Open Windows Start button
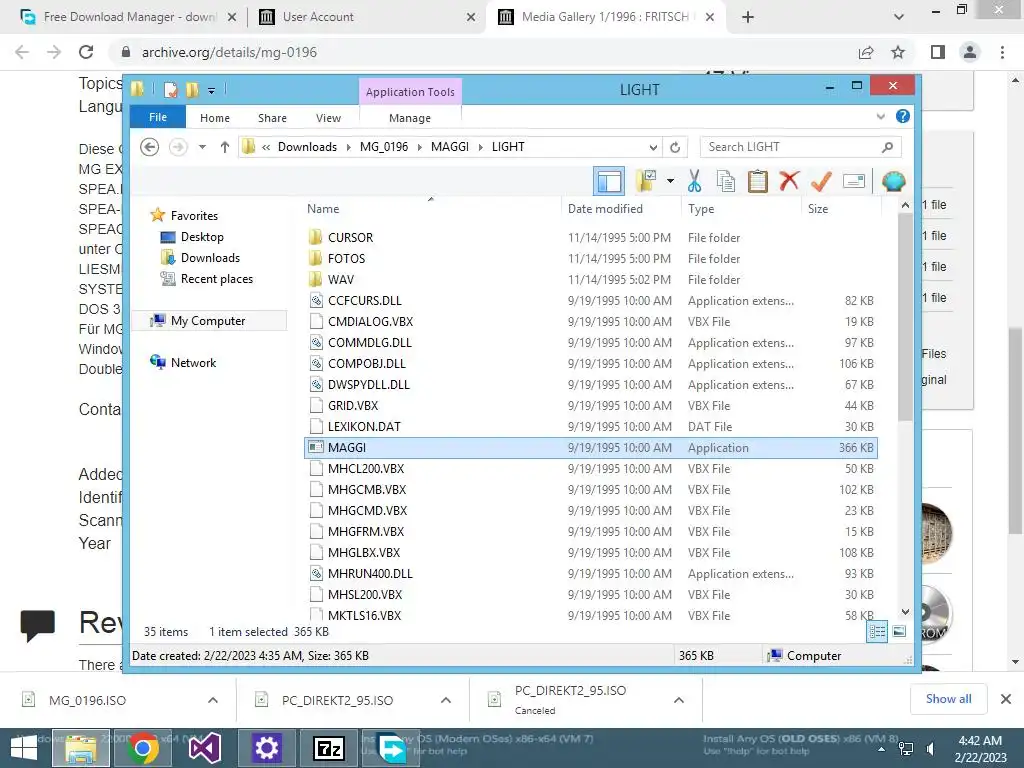This screenshot has height=768, width=1024. 24,748
